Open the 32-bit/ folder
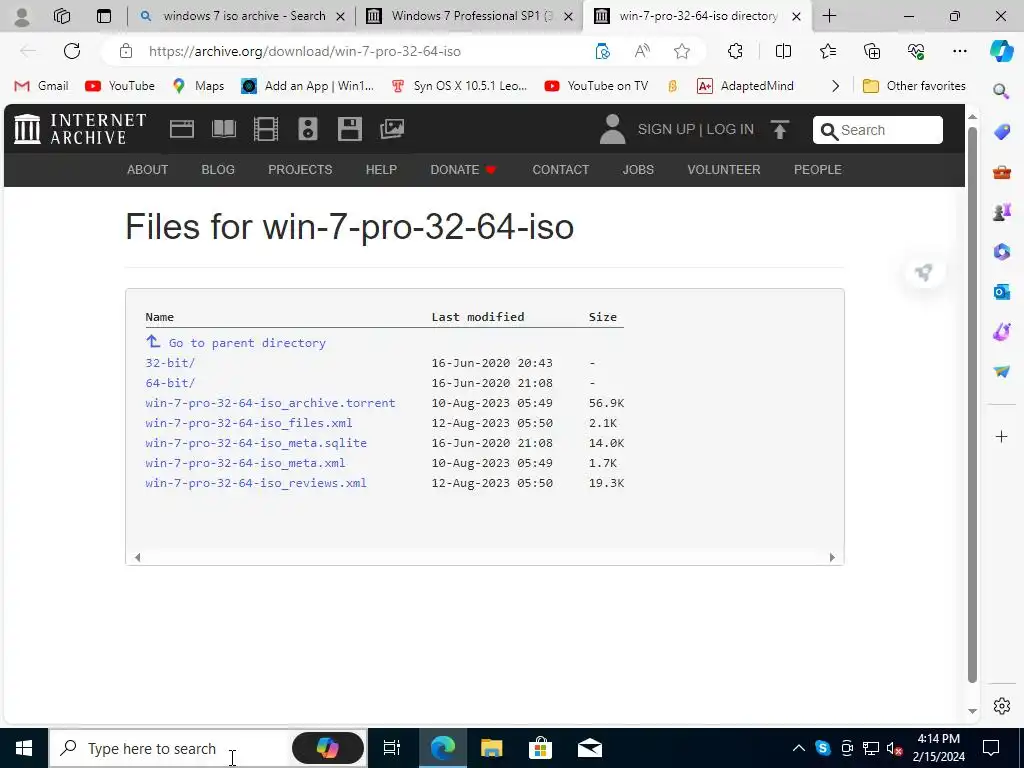This screenshot has height=768, width=1024. (170, 362)
